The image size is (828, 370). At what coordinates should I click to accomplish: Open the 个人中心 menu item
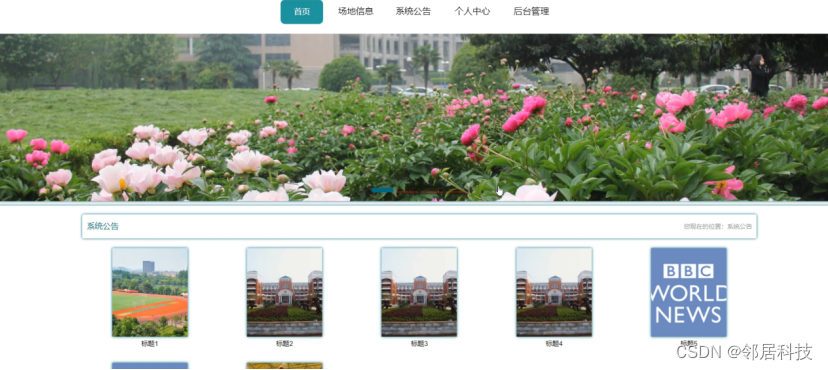tap(473, 12)
